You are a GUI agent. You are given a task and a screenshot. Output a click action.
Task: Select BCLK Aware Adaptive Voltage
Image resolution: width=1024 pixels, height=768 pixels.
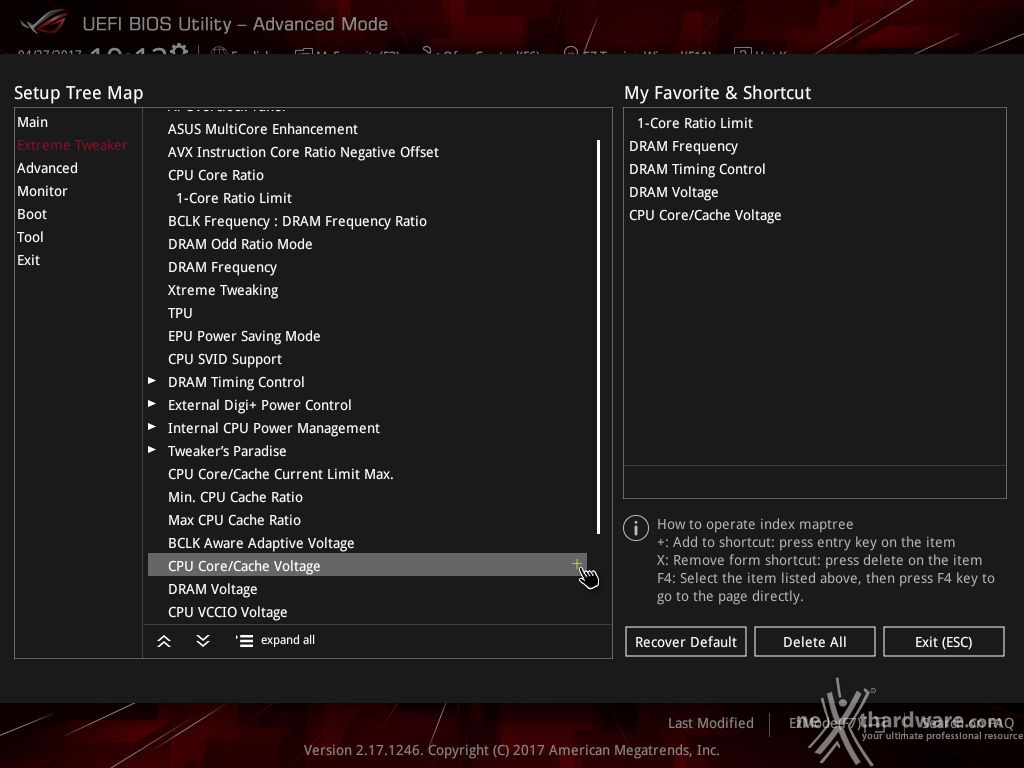261,543
